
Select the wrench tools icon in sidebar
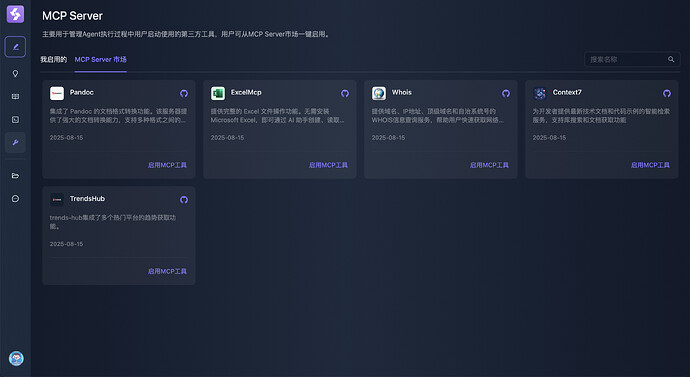click(15, 143)
